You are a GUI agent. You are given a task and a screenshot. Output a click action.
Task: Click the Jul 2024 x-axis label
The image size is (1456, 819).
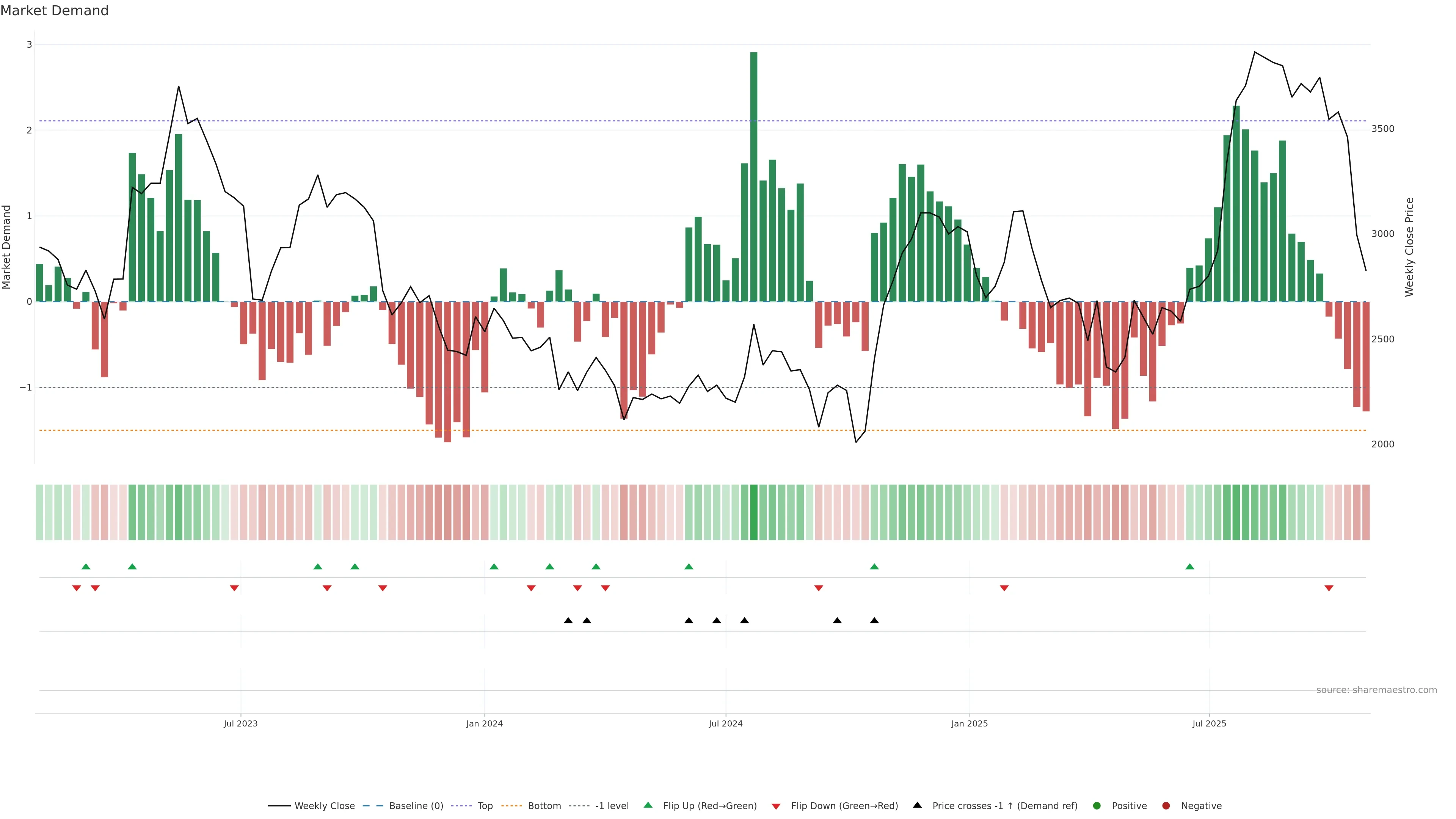725,723
